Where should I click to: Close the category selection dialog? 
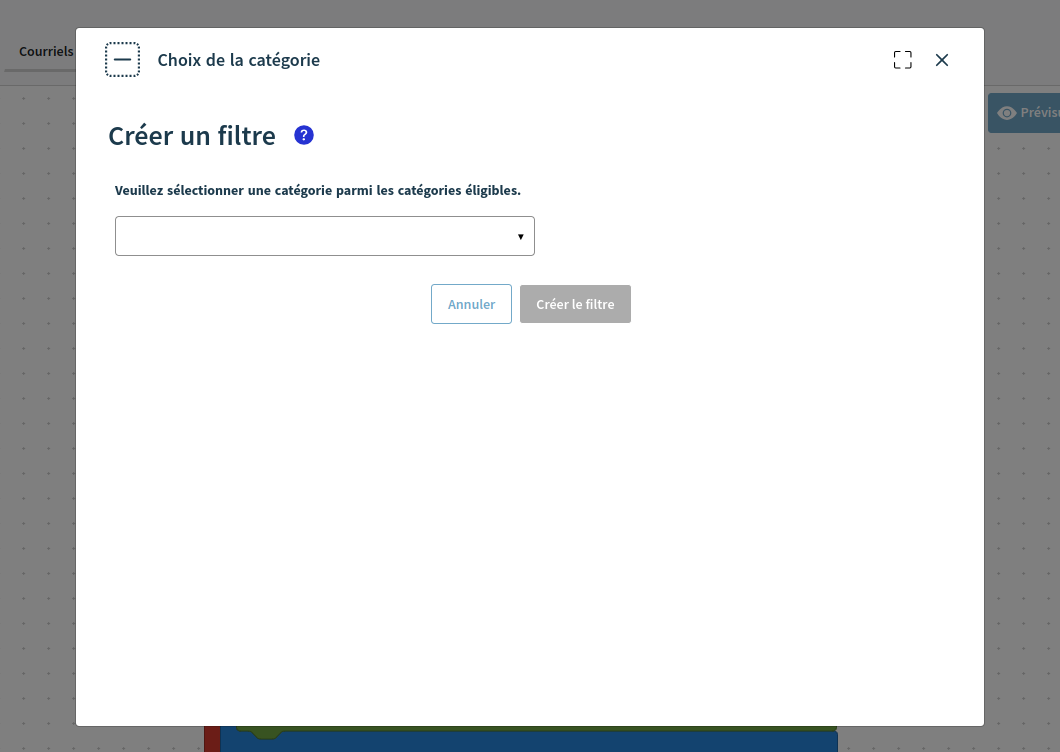(x=941, y=59)
